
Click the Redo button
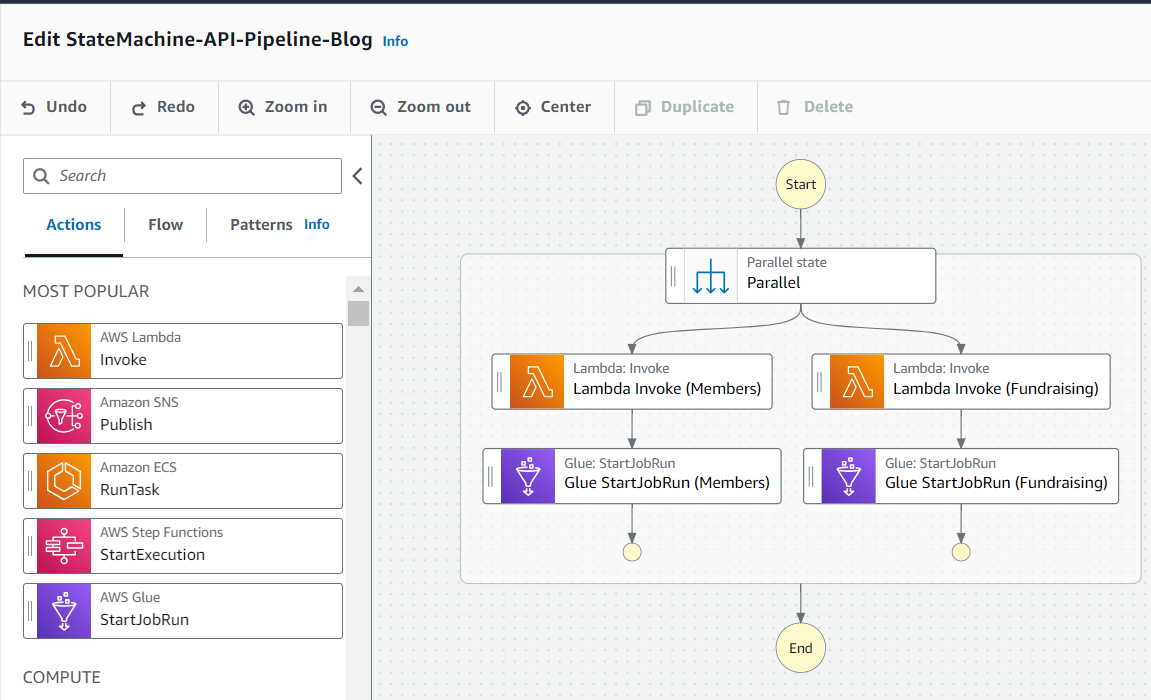[x=163, y=107]
